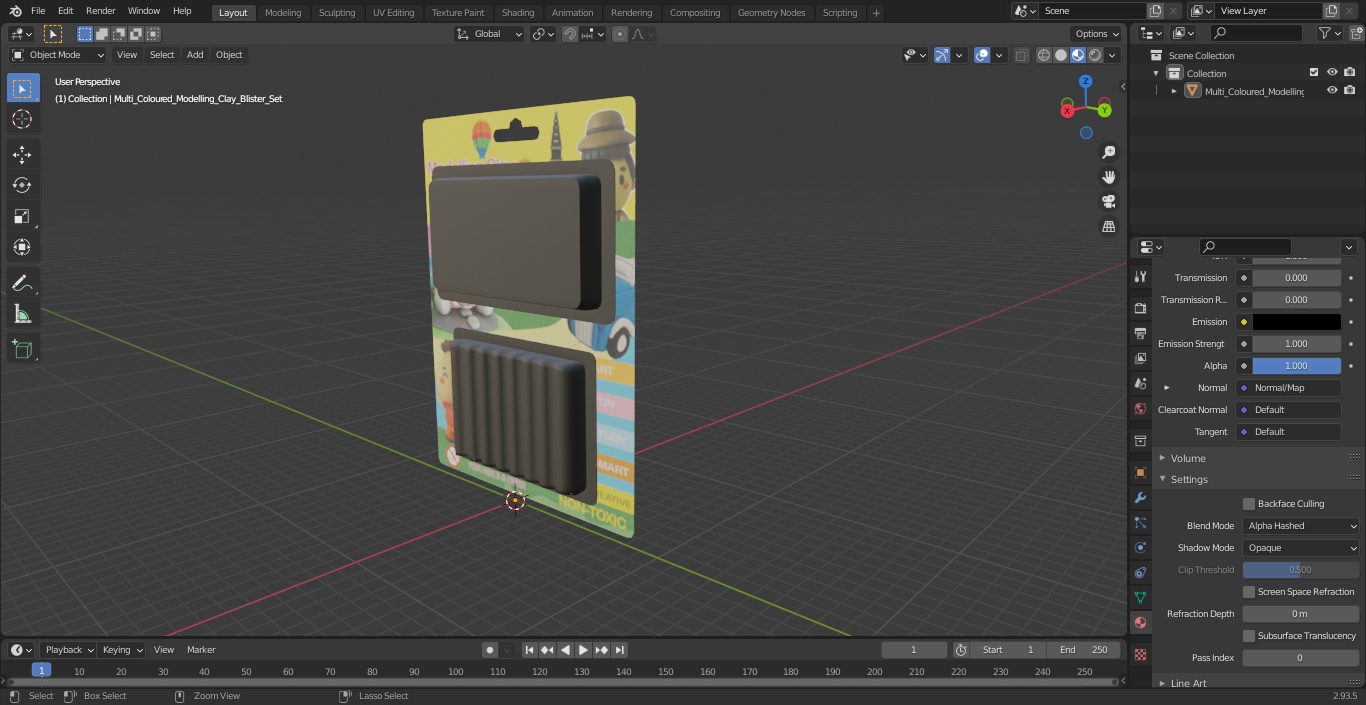
Task: Disable Collection in renders camera icon
Action: pos(1350,73)
